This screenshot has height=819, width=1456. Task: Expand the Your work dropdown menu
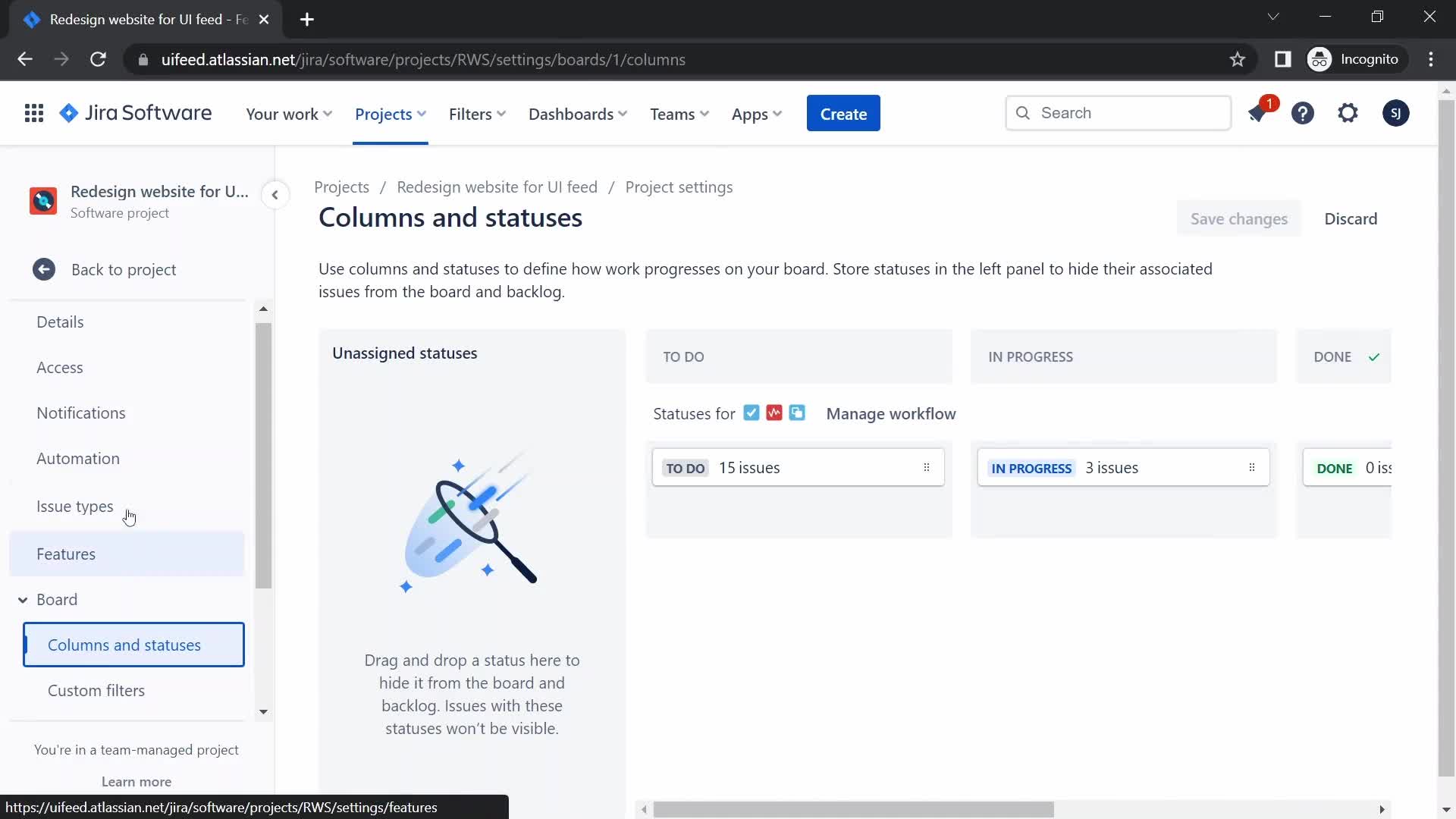click(x=290, y=113)
